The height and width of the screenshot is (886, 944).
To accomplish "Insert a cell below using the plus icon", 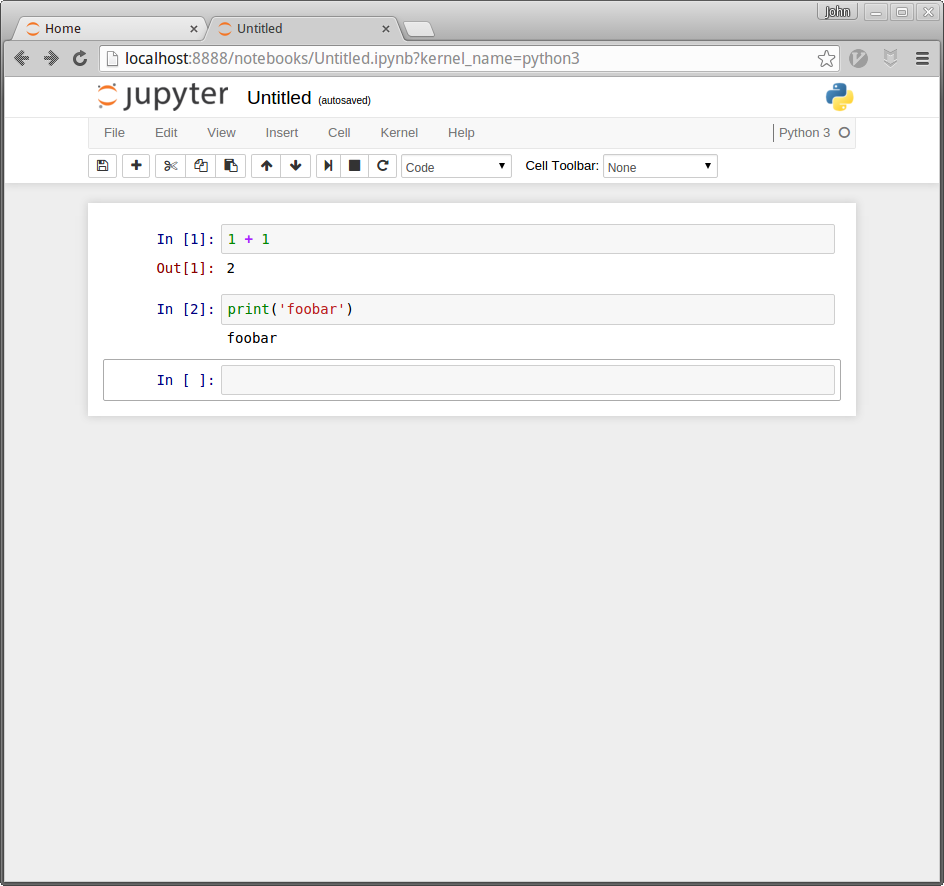I will 136,166.
